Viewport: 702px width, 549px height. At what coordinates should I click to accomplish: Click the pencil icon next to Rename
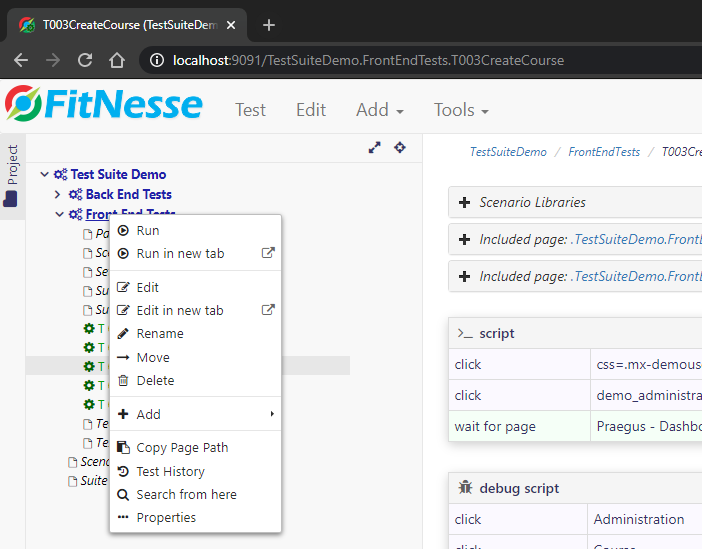[x=123, y=334]
